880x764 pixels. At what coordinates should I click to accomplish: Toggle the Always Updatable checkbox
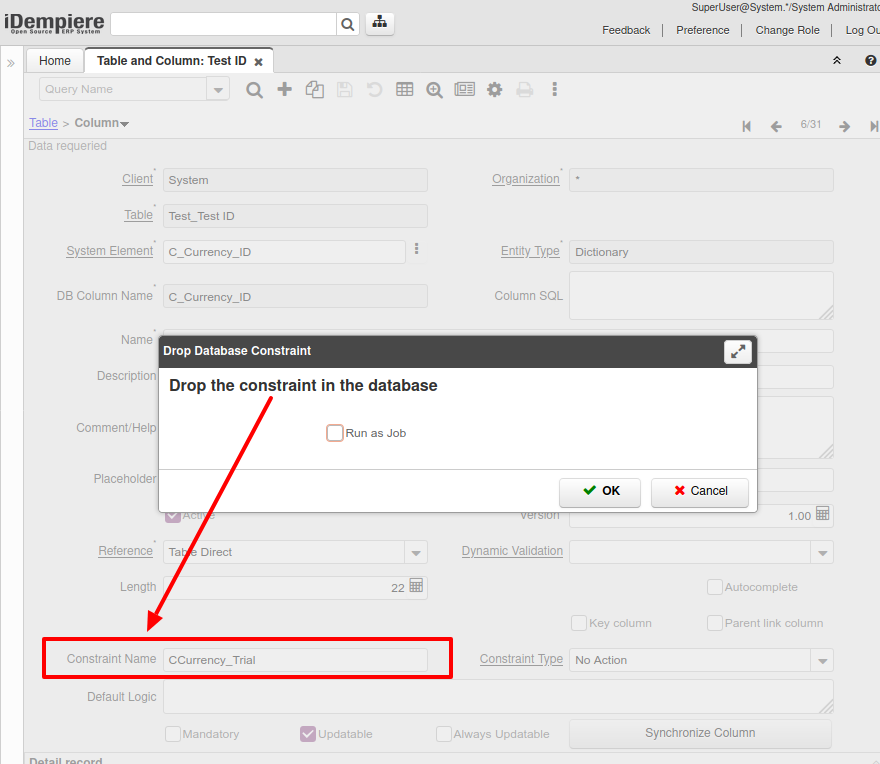tap(444, 734)
